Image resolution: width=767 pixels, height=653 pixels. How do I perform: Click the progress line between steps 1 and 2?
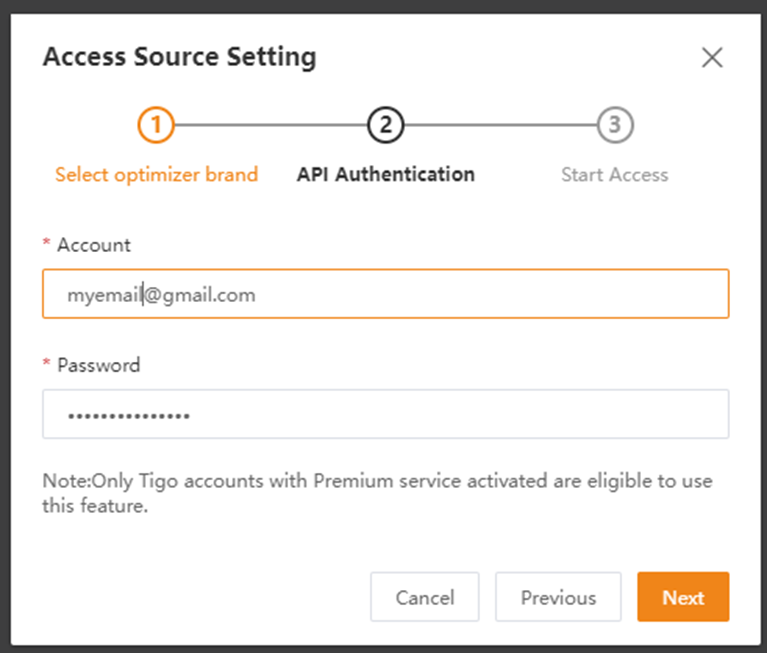(271, 125)
